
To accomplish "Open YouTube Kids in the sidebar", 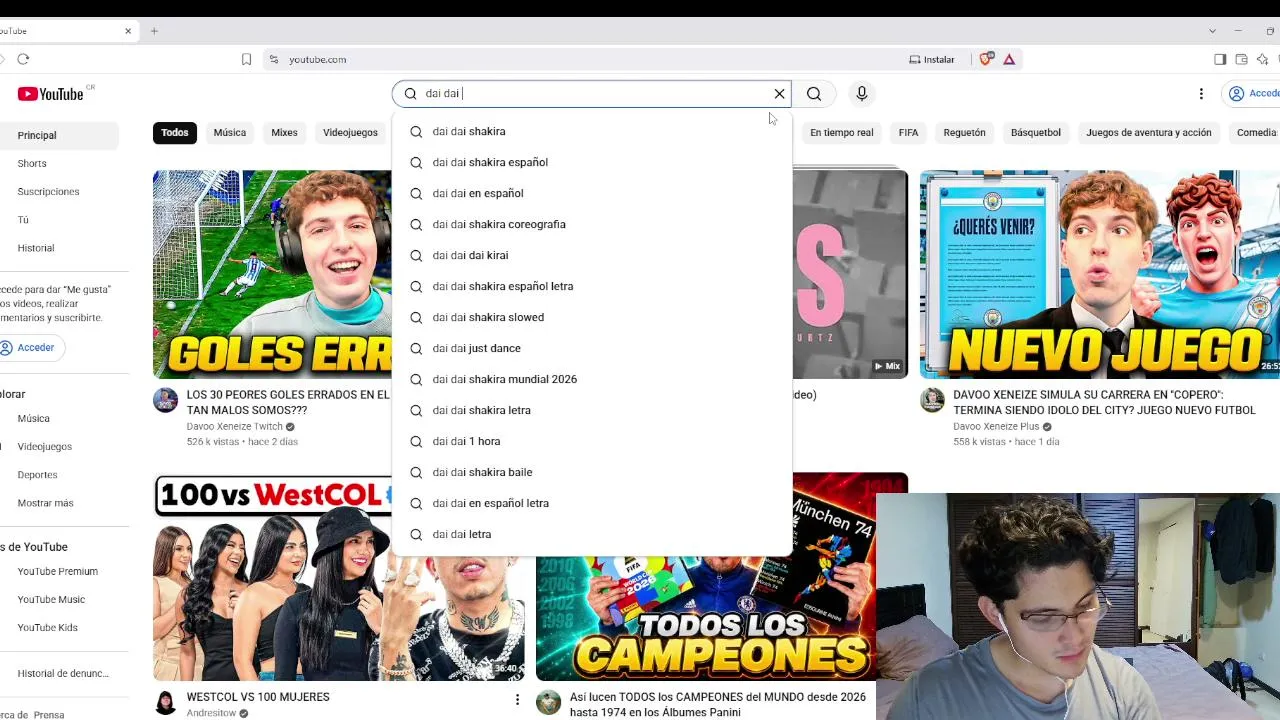I will (x=59, y=627).
